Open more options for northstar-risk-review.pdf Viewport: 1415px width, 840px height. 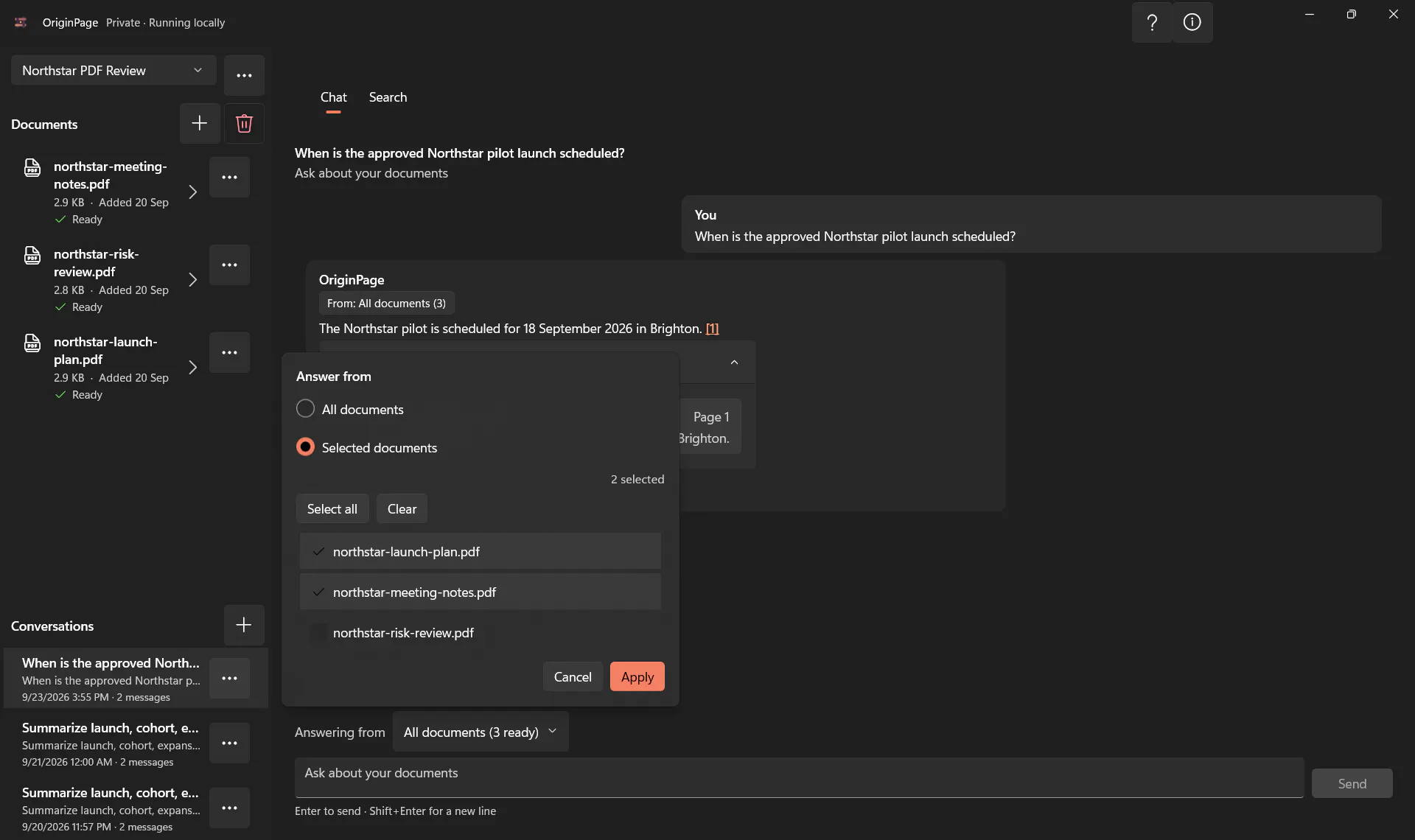[x=229, y=265]
